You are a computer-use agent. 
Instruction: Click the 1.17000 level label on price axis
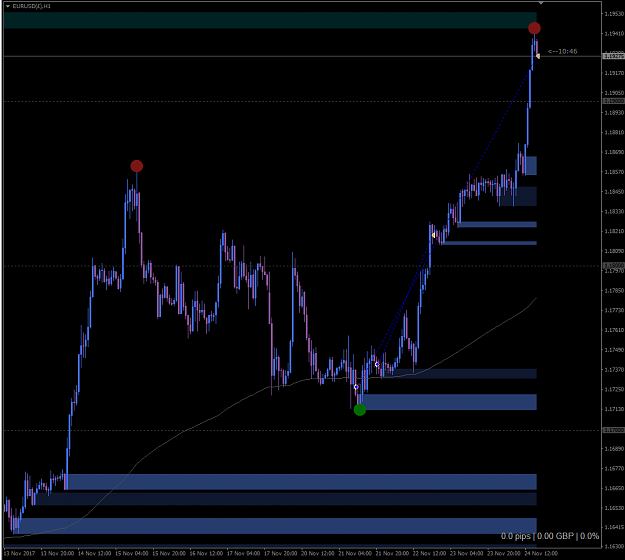[x=613, y=430]
